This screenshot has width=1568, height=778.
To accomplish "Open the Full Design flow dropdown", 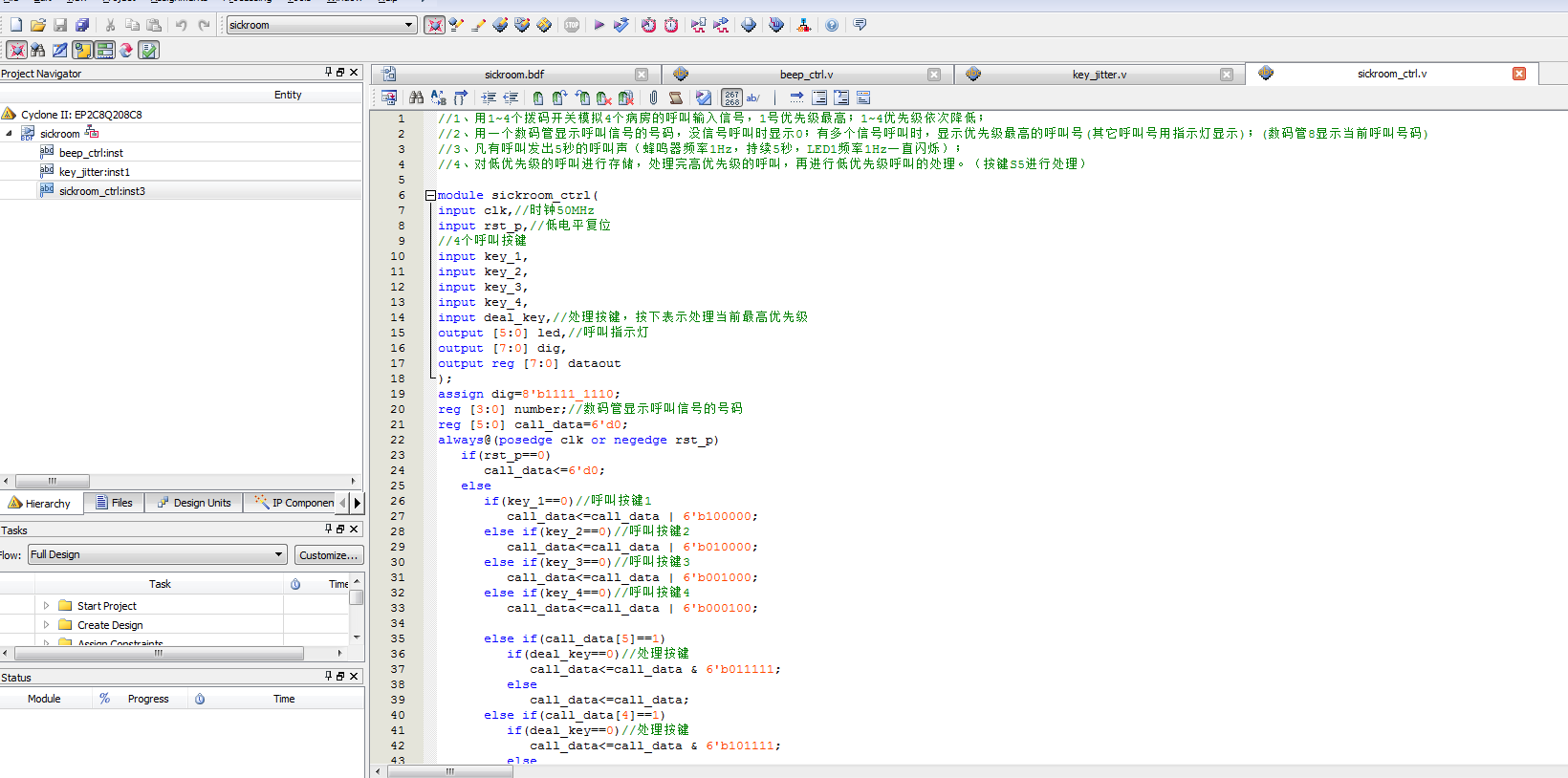I will point(279,554).
